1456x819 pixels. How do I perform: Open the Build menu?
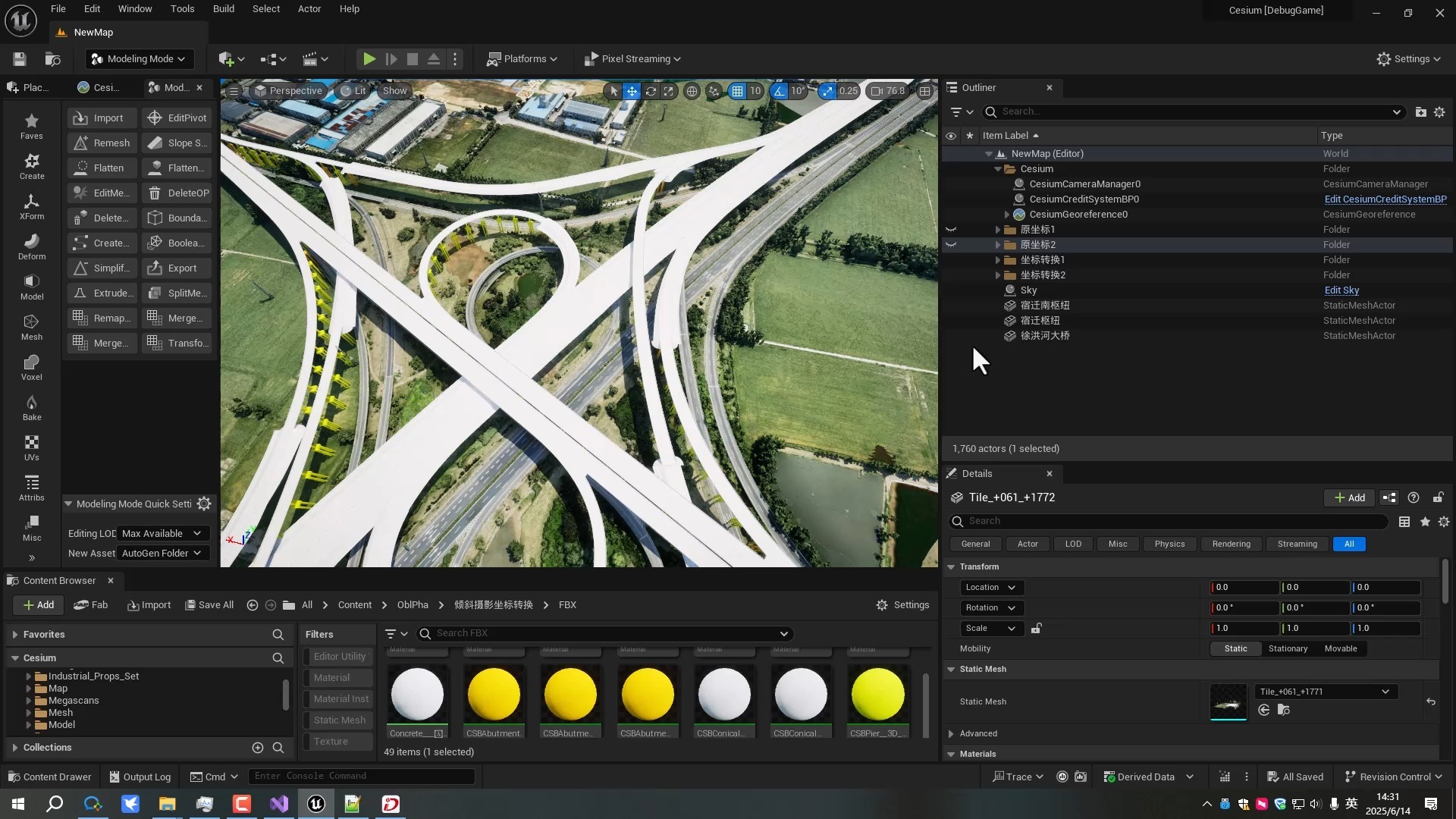point(223,9)
